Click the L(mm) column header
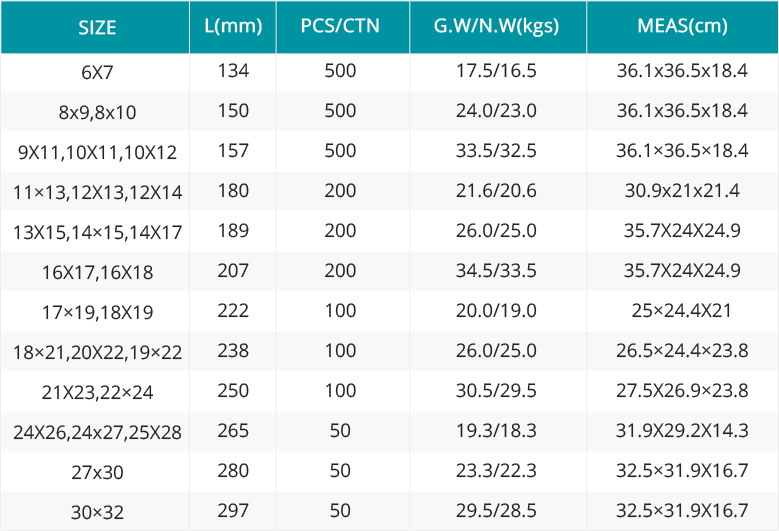Screen dimensions: 779x531 pyautogui.click(x=232, y=26)
